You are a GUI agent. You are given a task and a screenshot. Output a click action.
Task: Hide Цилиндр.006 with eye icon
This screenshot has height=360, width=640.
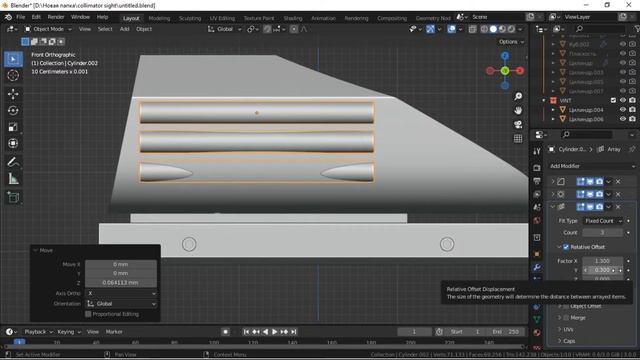623,119
